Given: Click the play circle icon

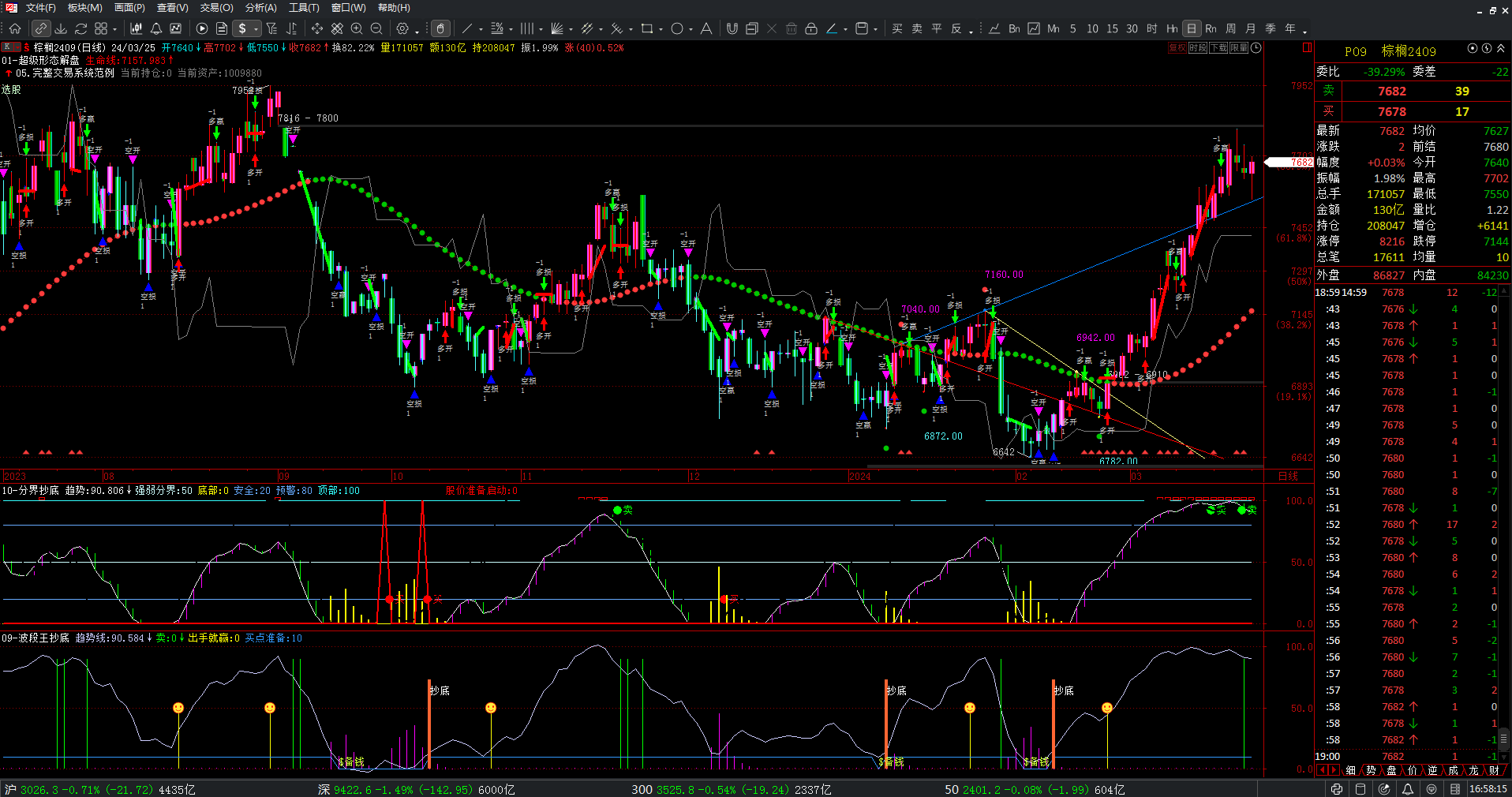Looking at the screenshot, I should 202,28.
